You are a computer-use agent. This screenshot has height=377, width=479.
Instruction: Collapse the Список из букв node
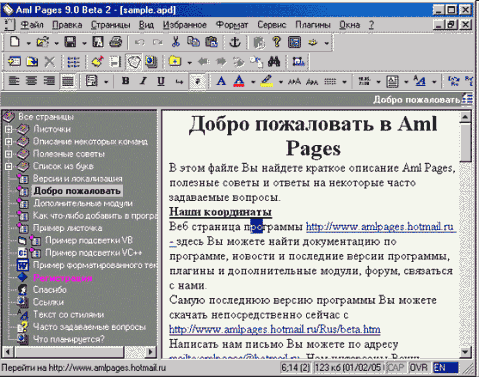[9, 166]
